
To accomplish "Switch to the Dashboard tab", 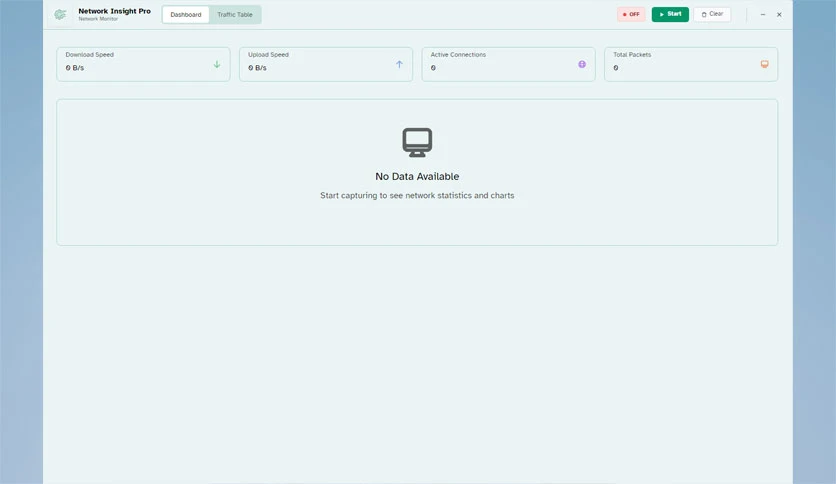I will click(x=186, y=14).
